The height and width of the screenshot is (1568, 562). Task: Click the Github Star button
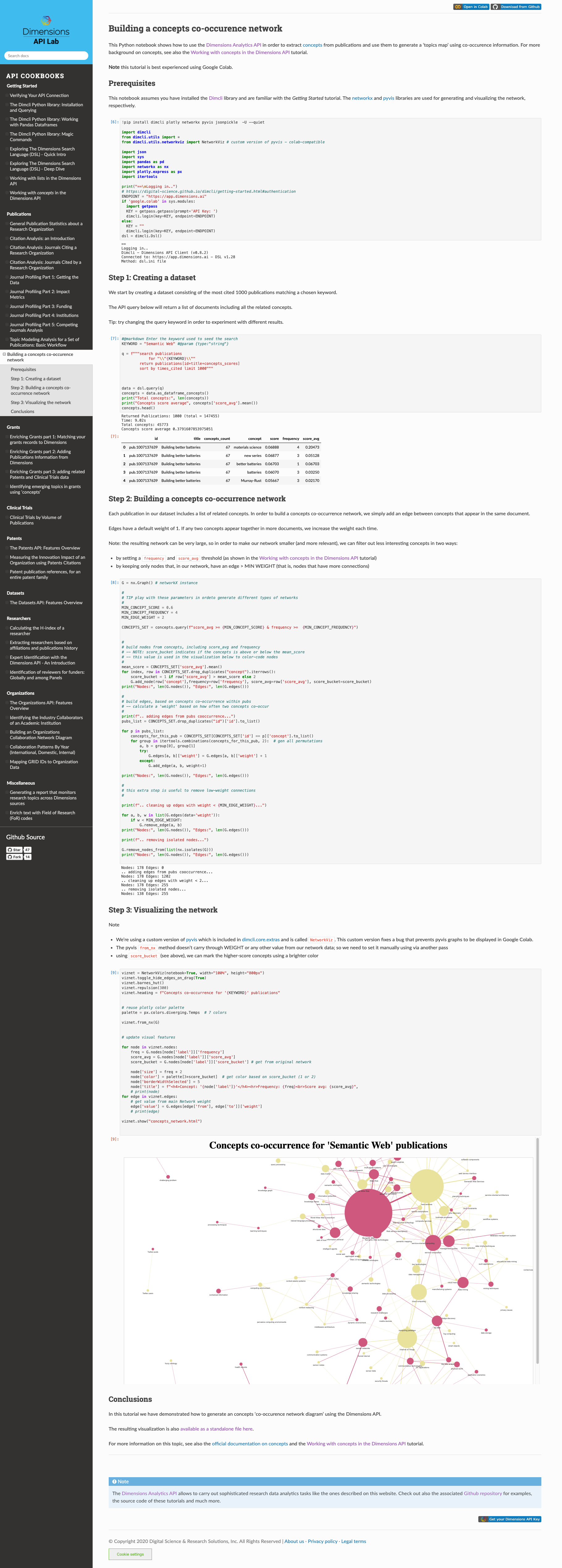point(14,850)
